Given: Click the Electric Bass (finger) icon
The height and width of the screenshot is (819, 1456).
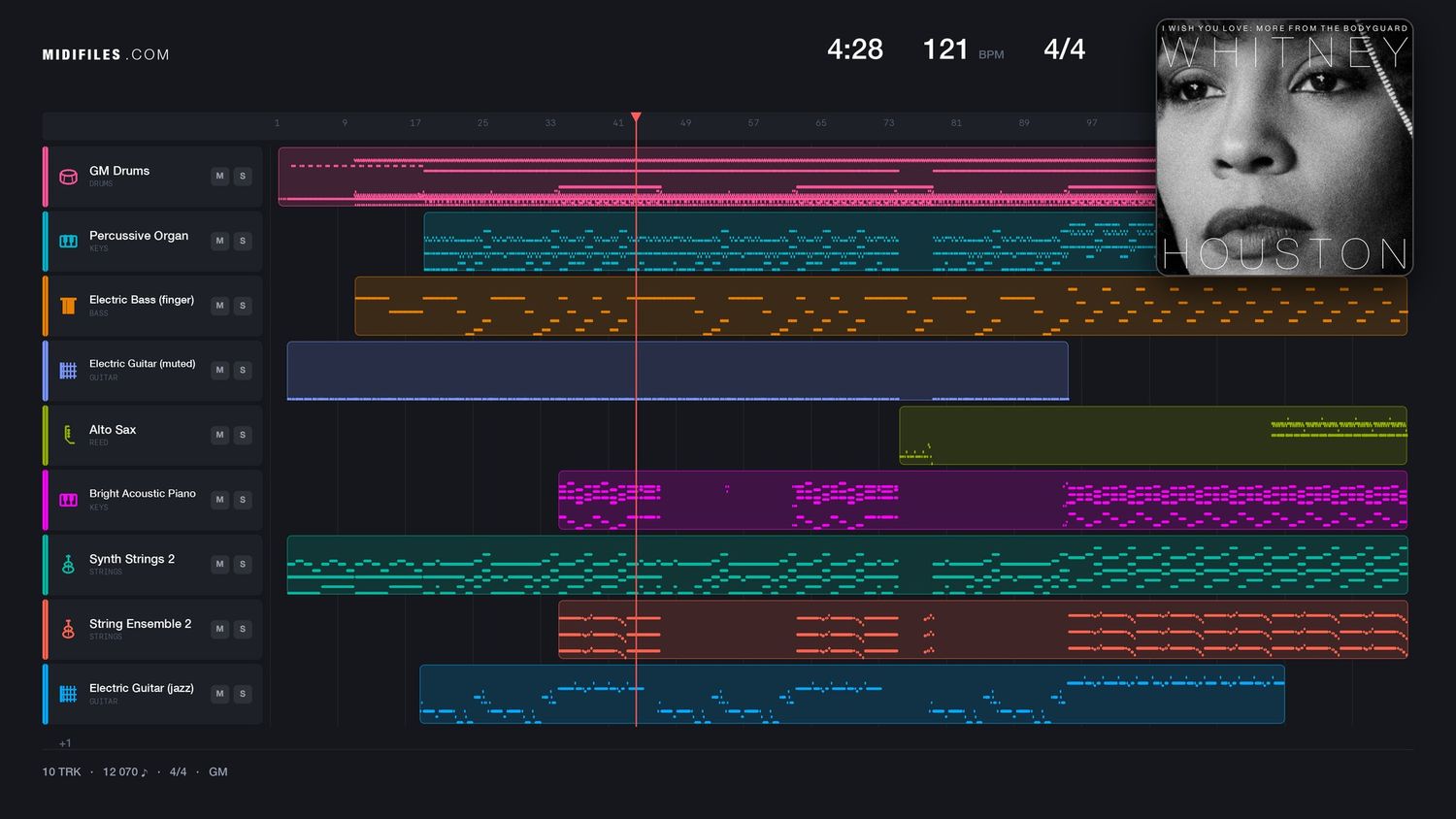Looking at the screenshot, I should pyautogui.click(x=68, y=306).
